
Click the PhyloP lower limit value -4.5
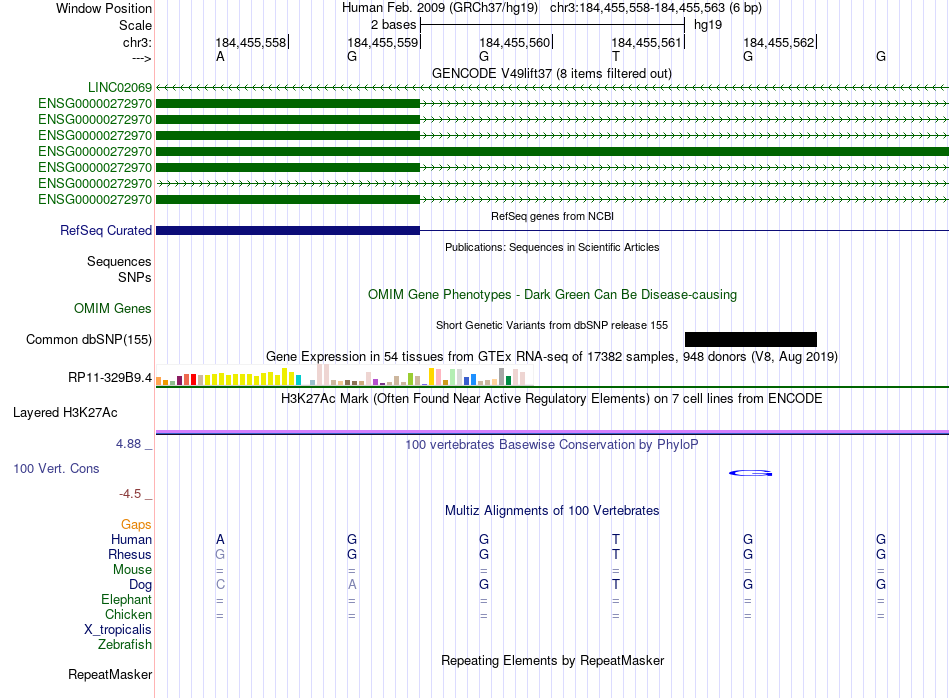(130, 494)
